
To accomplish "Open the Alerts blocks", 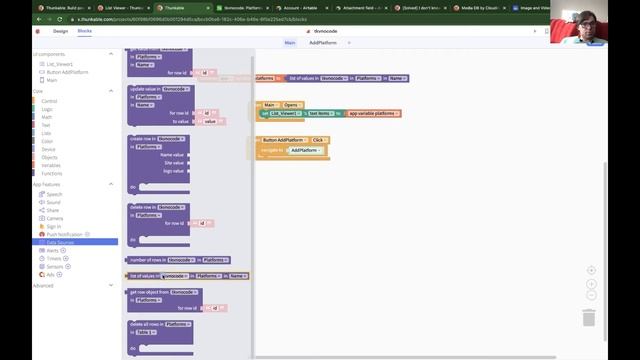I will pyautogui.click(x=52, y=251).
